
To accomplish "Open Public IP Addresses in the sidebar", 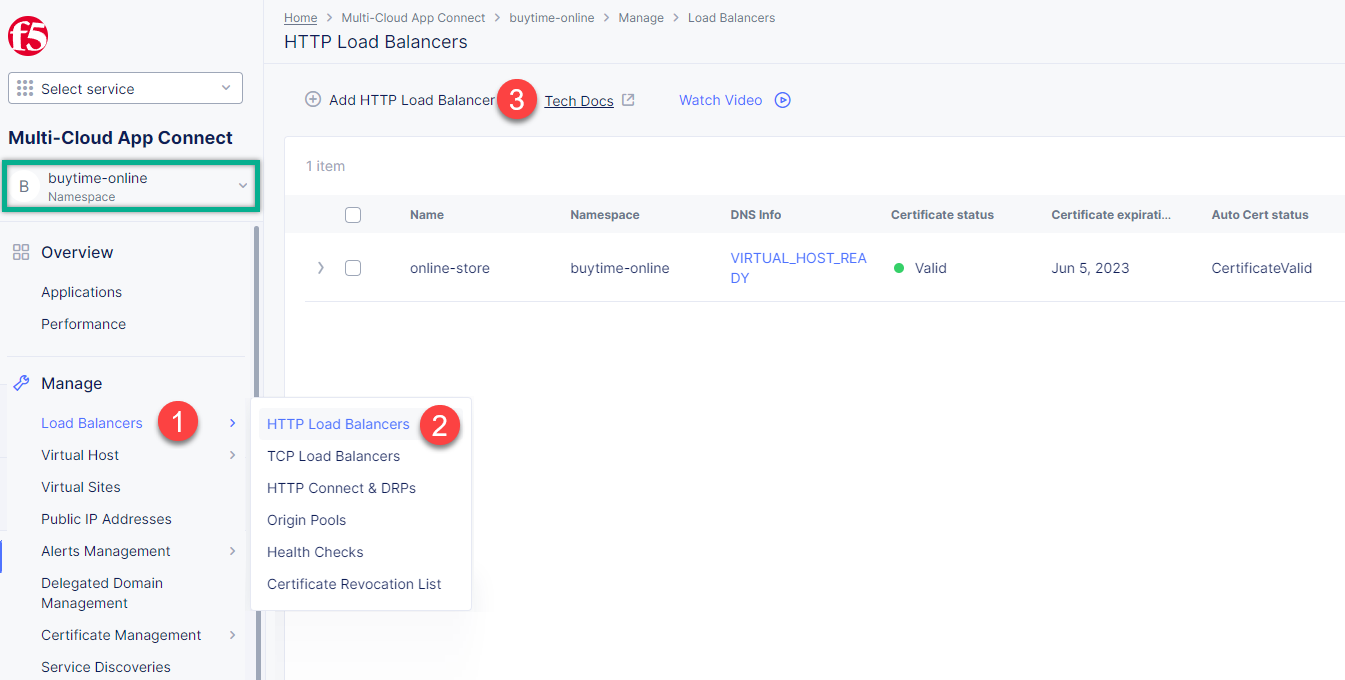I will tap(106, 519).
